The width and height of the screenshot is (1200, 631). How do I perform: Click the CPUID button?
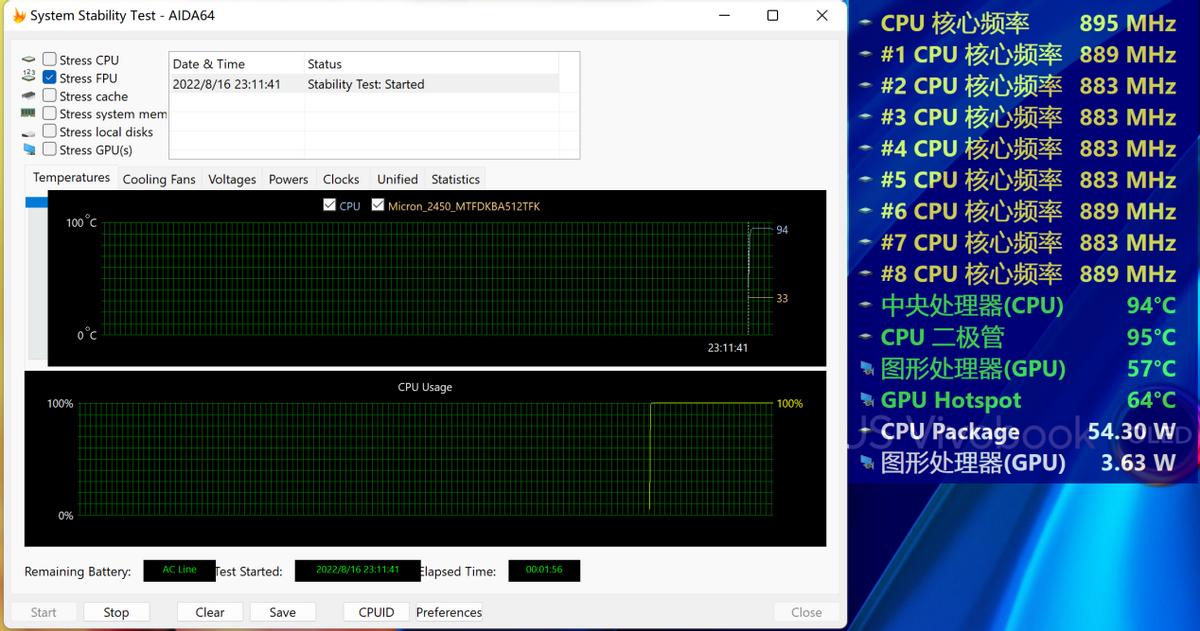(x=376, y=611)
